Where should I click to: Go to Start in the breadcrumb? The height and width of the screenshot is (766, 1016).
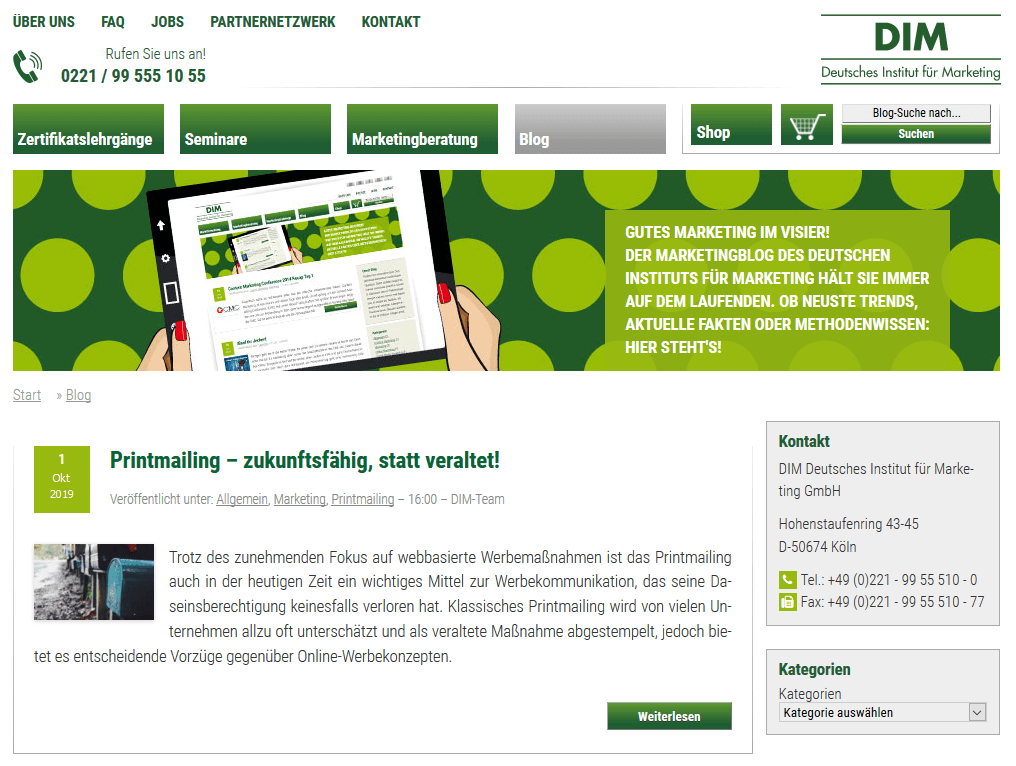coord(27,395)
